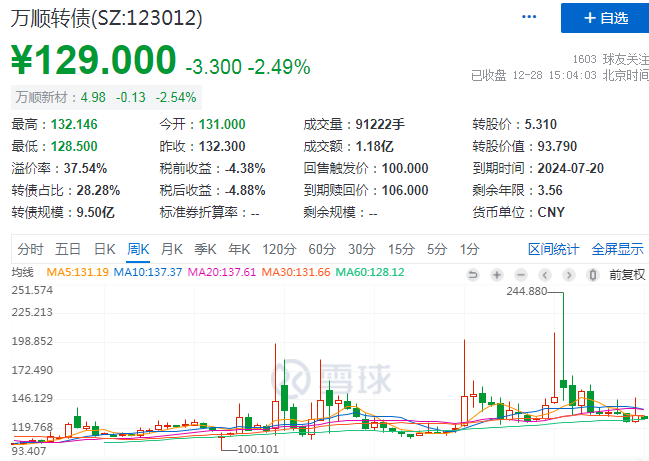Switch to the 1分 interval tab

469,249
